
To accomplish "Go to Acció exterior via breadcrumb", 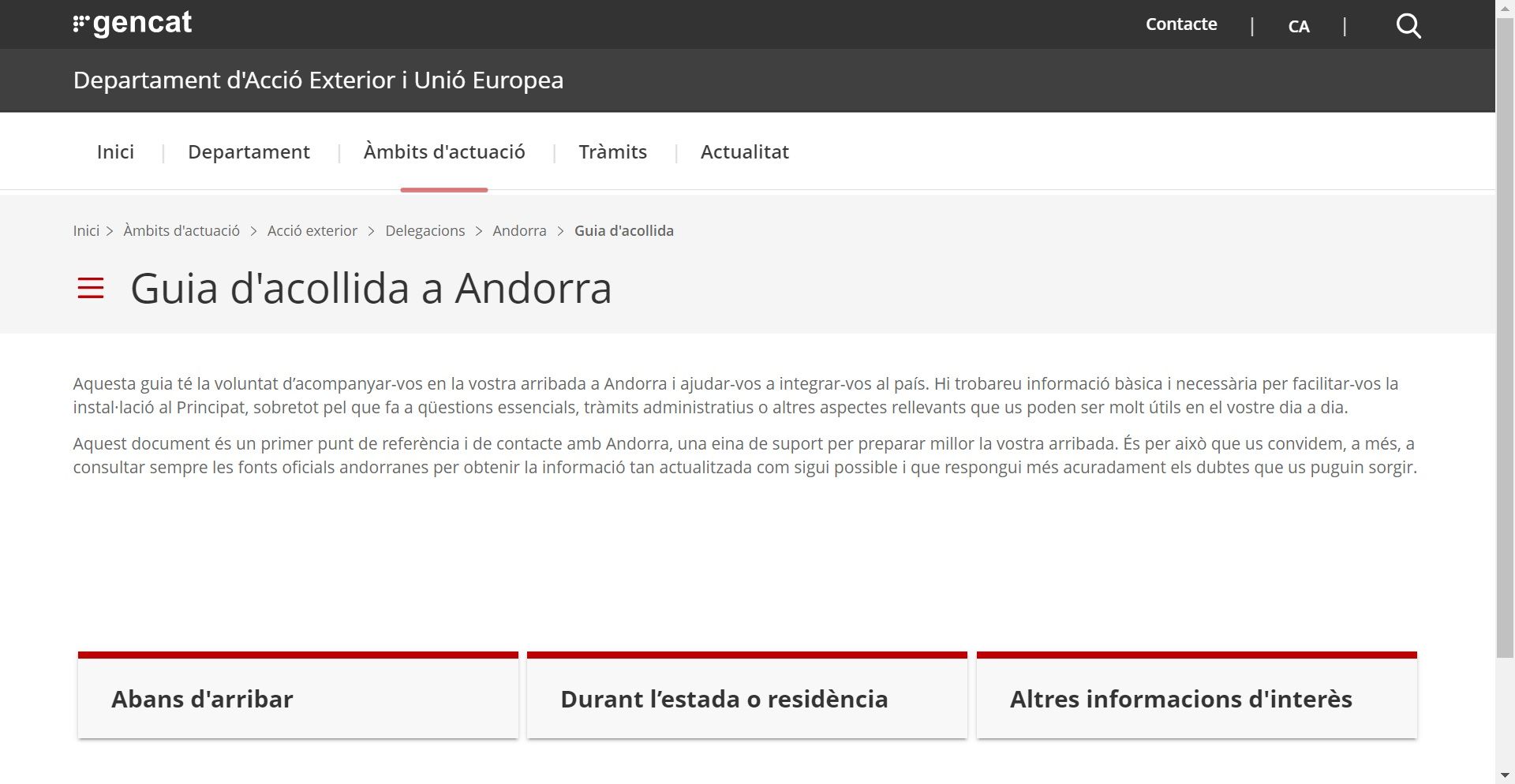I will click(x=312, y=230).
